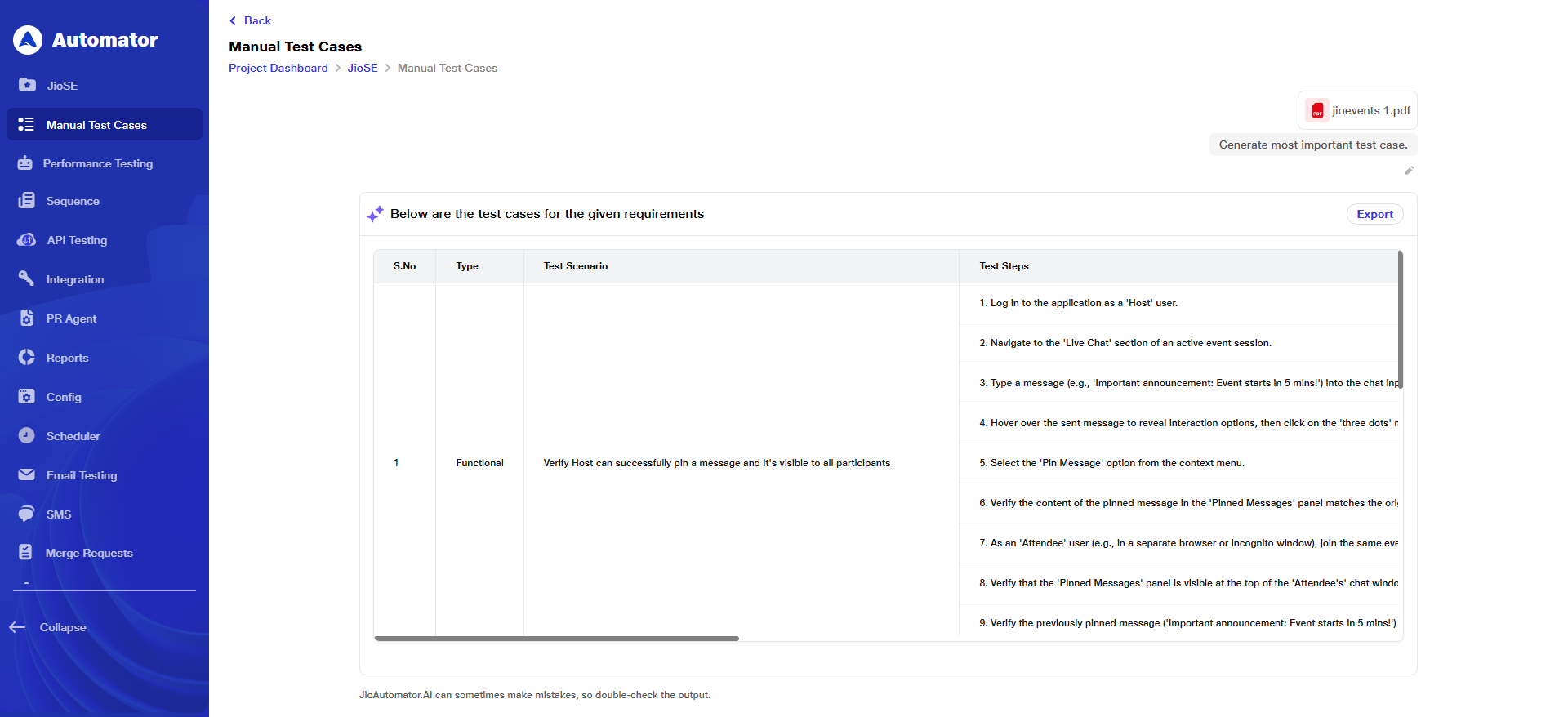Open Merge Requests in the sidebar
The height and width of the screenshot is (717, 1568).
(x=89, y=553)
